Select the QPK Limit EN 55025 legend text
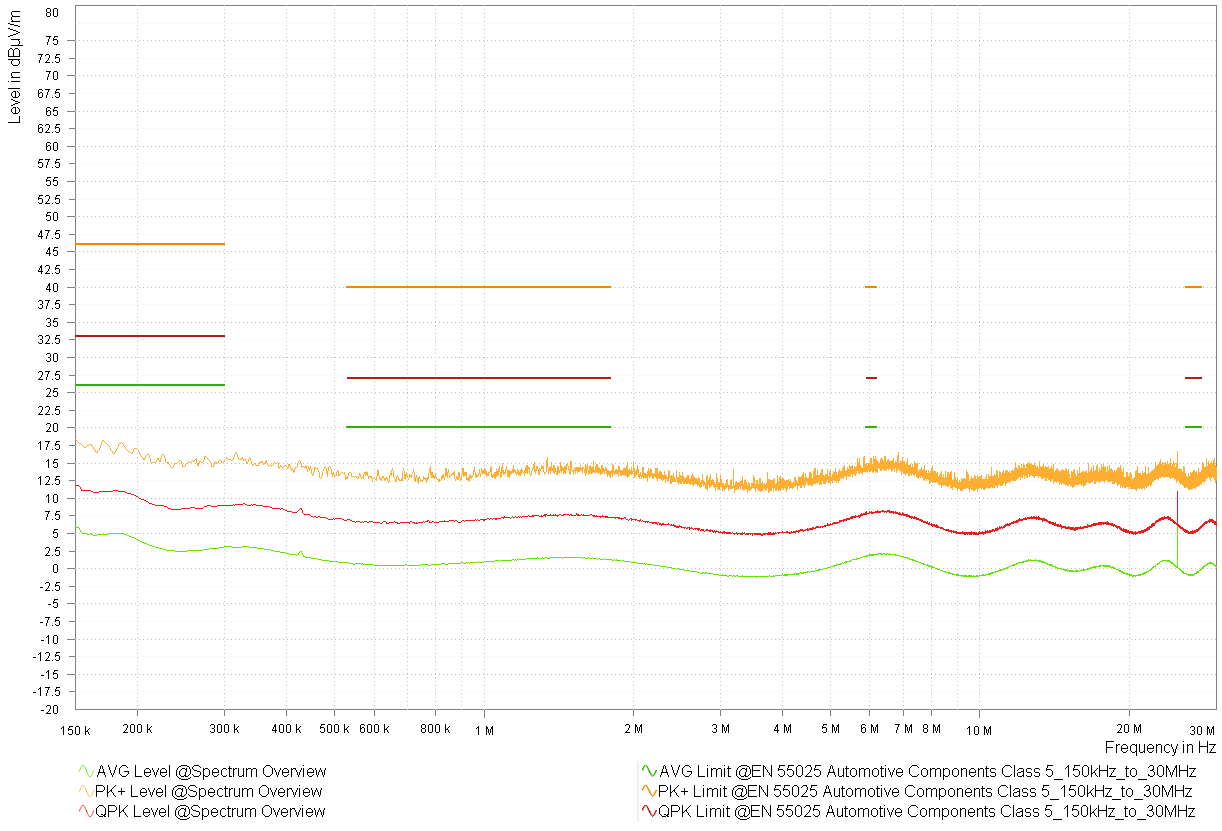 click(927, 812)
